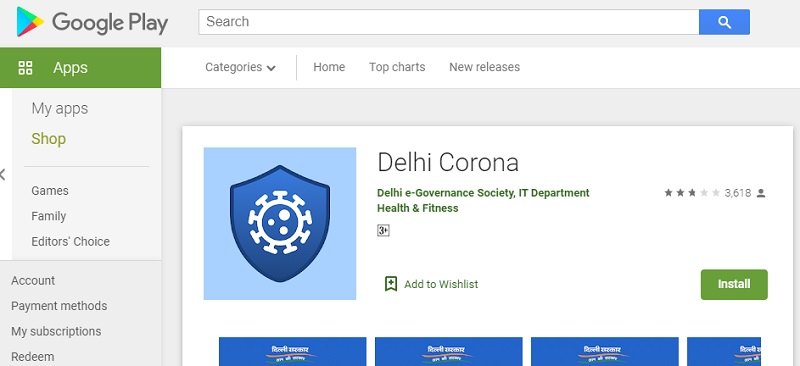Click the star rating display
Viewport: 800px width, 366px height.
point(692,193)
